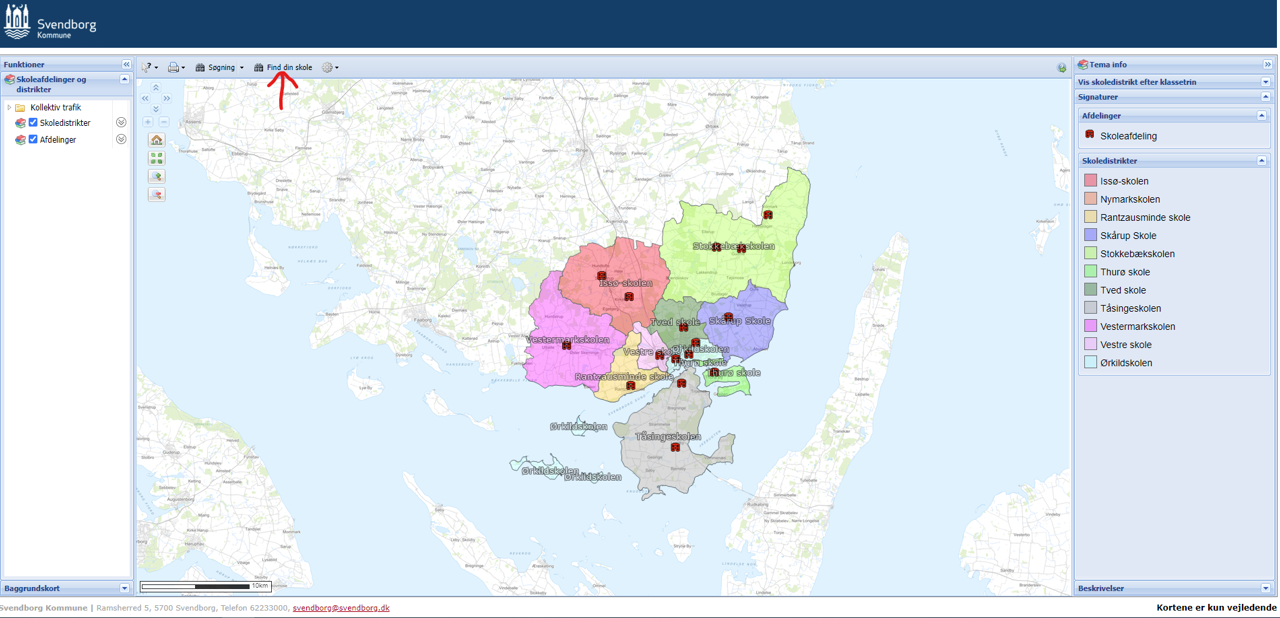The height and width of the screenshot is (618, 1280).
Task: Click the green globe icon in toolbar
Action: [x=1061, y=68]
